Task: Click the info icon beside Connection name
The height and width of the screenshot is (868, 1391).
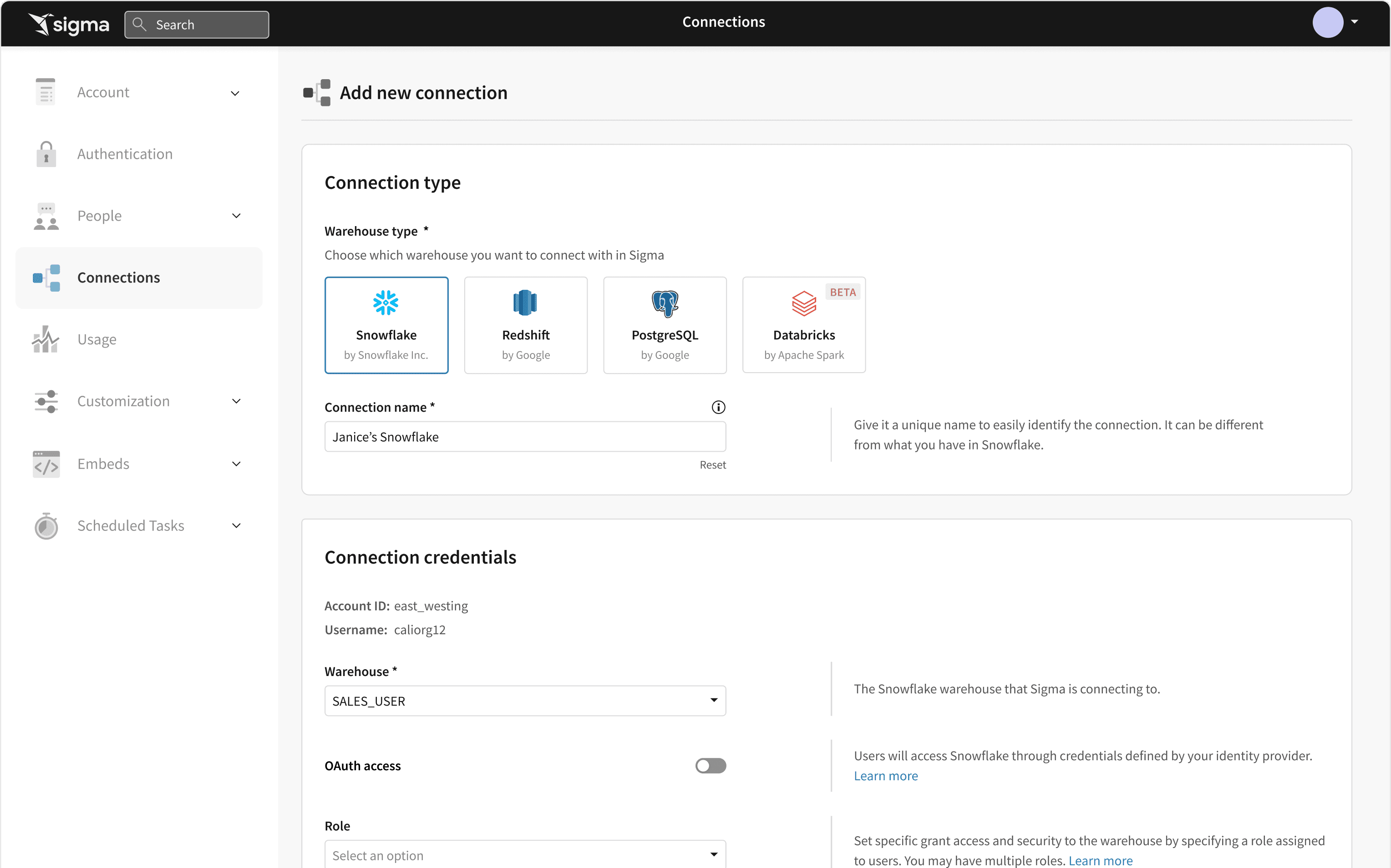Action: coord(718,407)
